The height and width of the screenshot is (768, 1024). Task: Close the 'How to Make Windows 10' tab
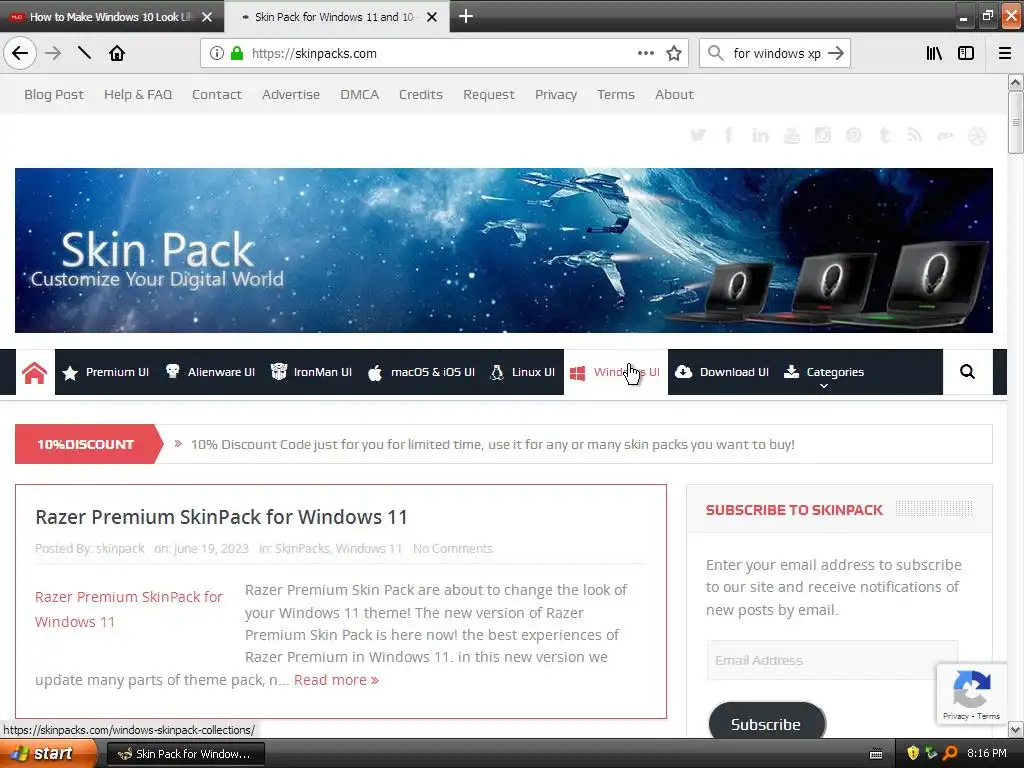click(x=207, y=17)
